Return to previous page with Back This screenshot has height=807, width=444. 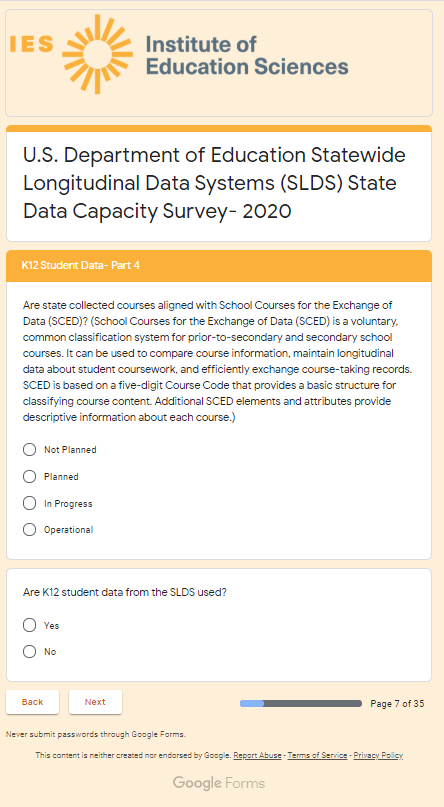point(32,702)
